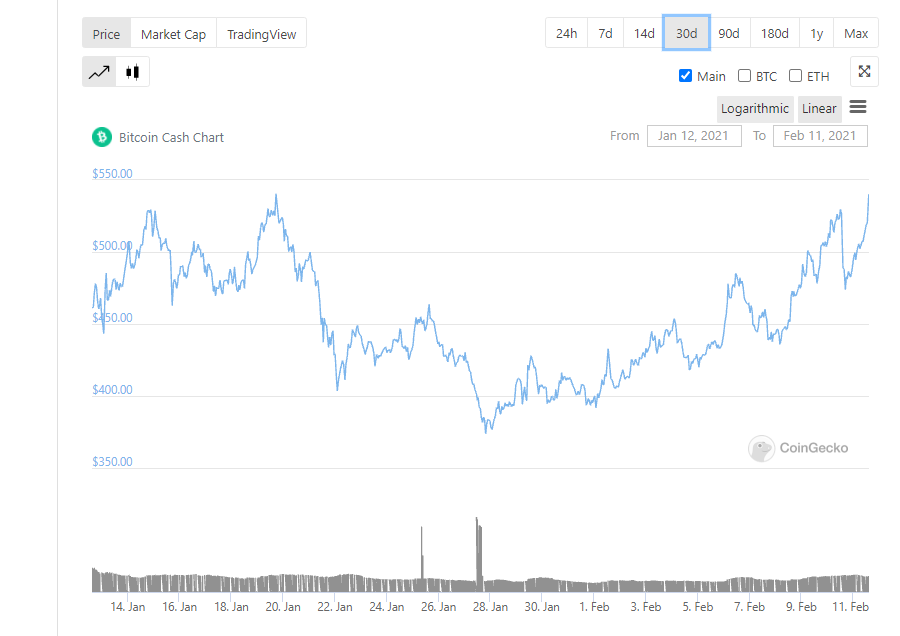900x636 pixels.
Task: Open fullscreen chart expand icon
Action: pos(864,72)
